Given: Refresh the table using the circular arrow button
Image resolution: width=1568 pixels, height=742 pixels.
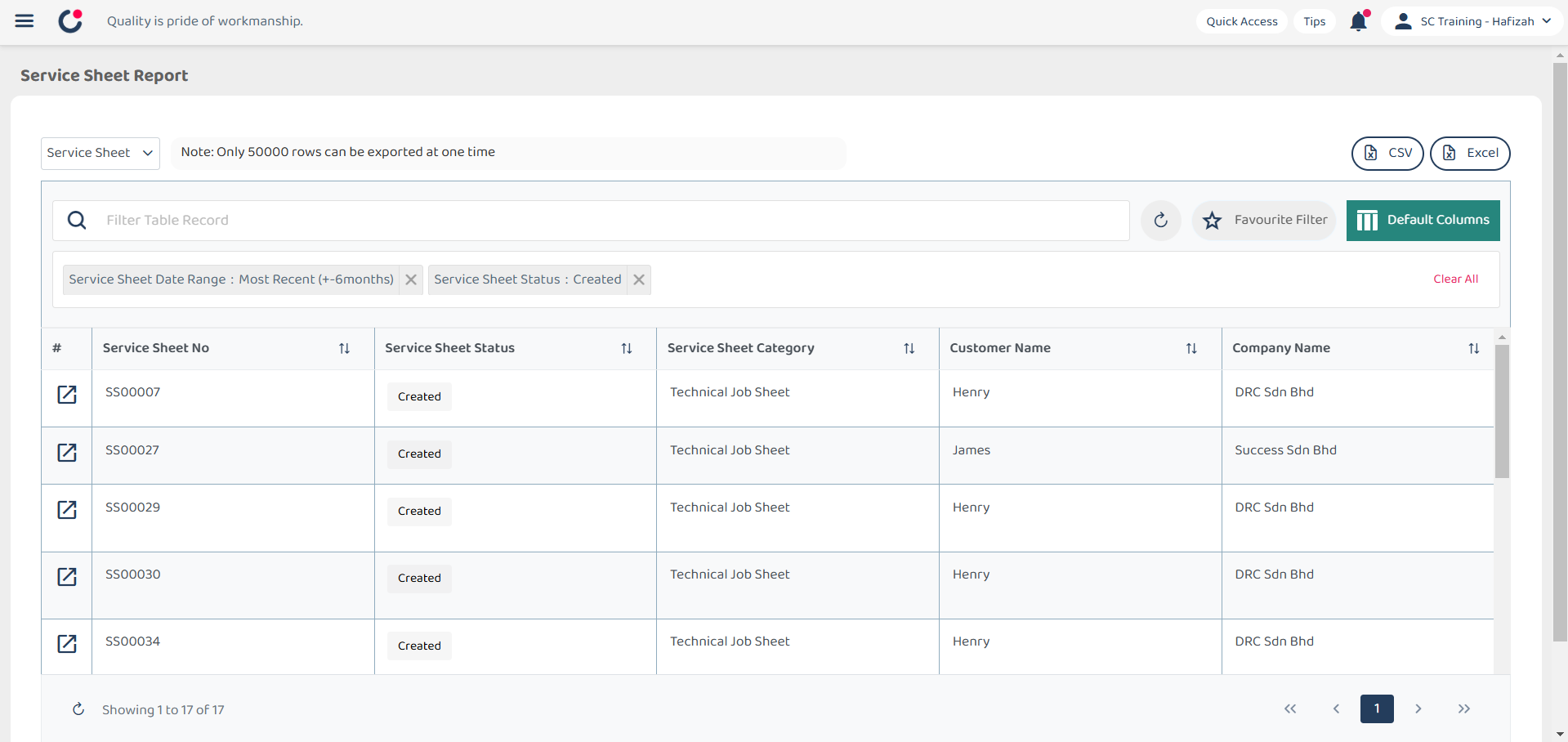Looking at the screenshot, I should click(1160, 220).
